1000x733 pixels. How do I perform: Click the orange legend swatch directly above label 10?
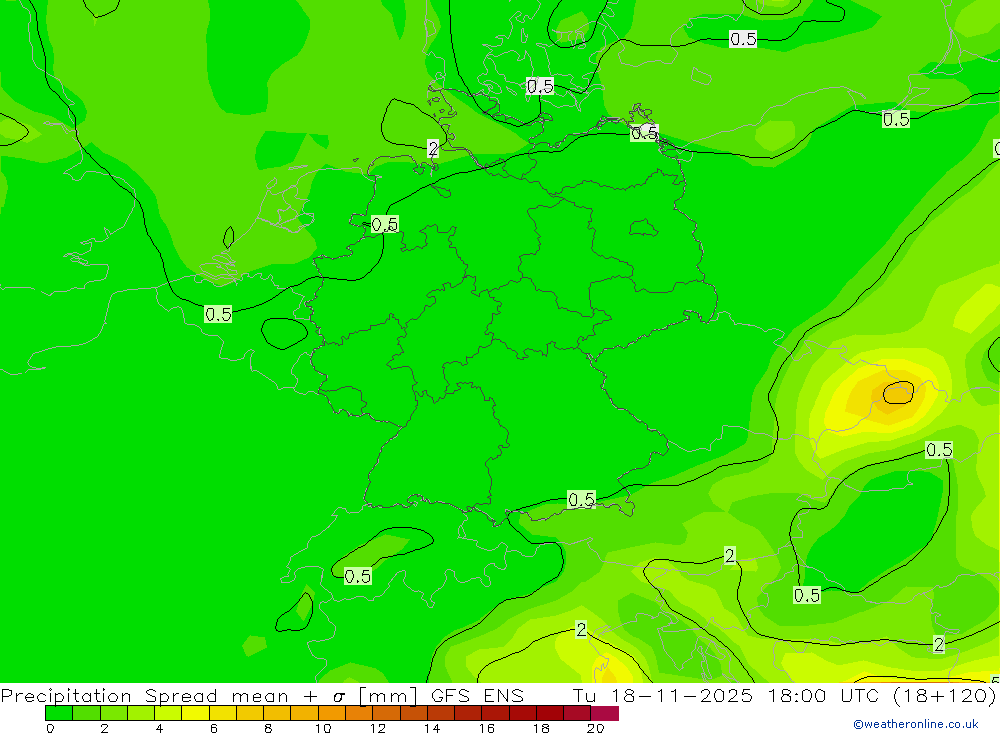pyautogui.click(x=332, y=713)
